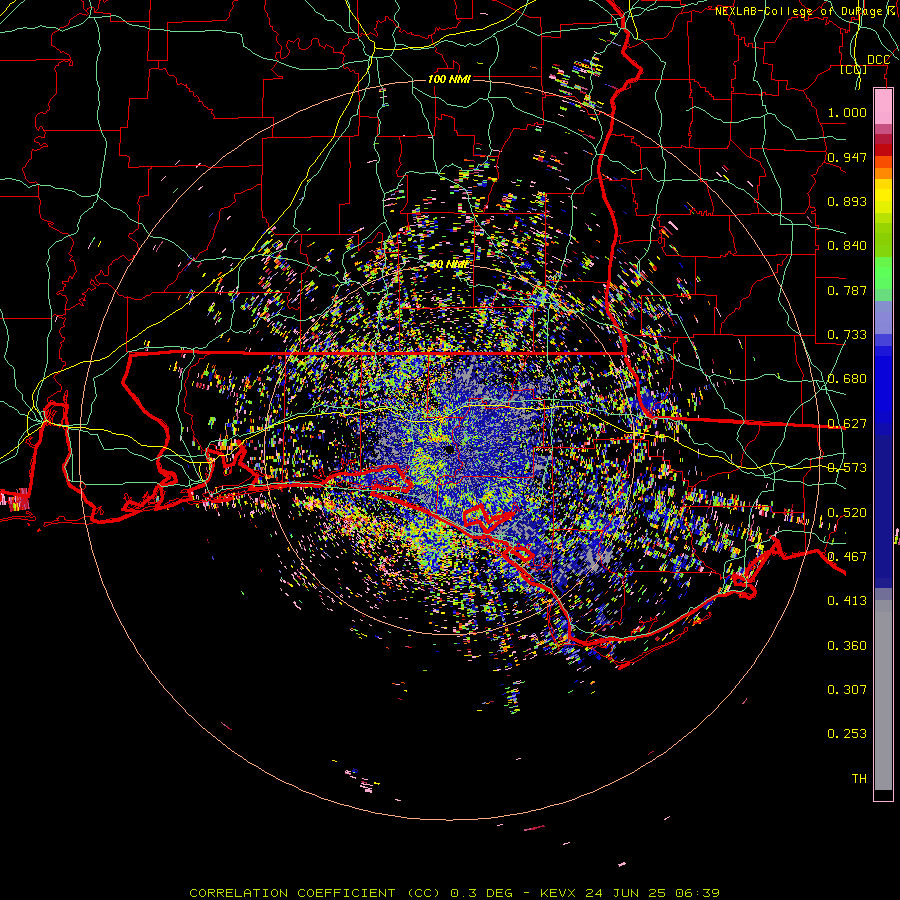
Task: Click the 0.360 scale label
Action: pyautogui.click(x=847, y=646)
